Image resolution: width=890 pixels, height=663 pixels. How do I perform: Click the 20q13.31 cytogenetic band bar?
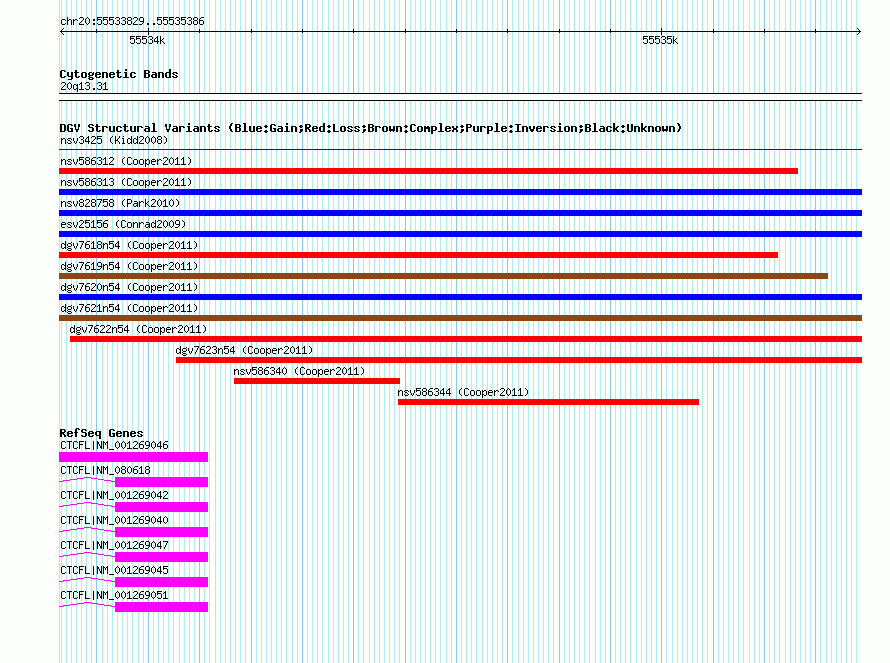pyautogui.click(x=460, y=97)
